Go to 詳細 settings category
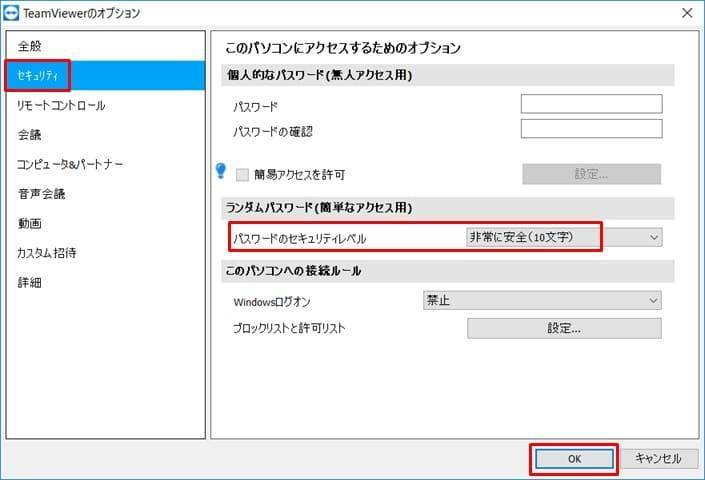The height and width of the screenshot is (480, 705). click(106, 282)
